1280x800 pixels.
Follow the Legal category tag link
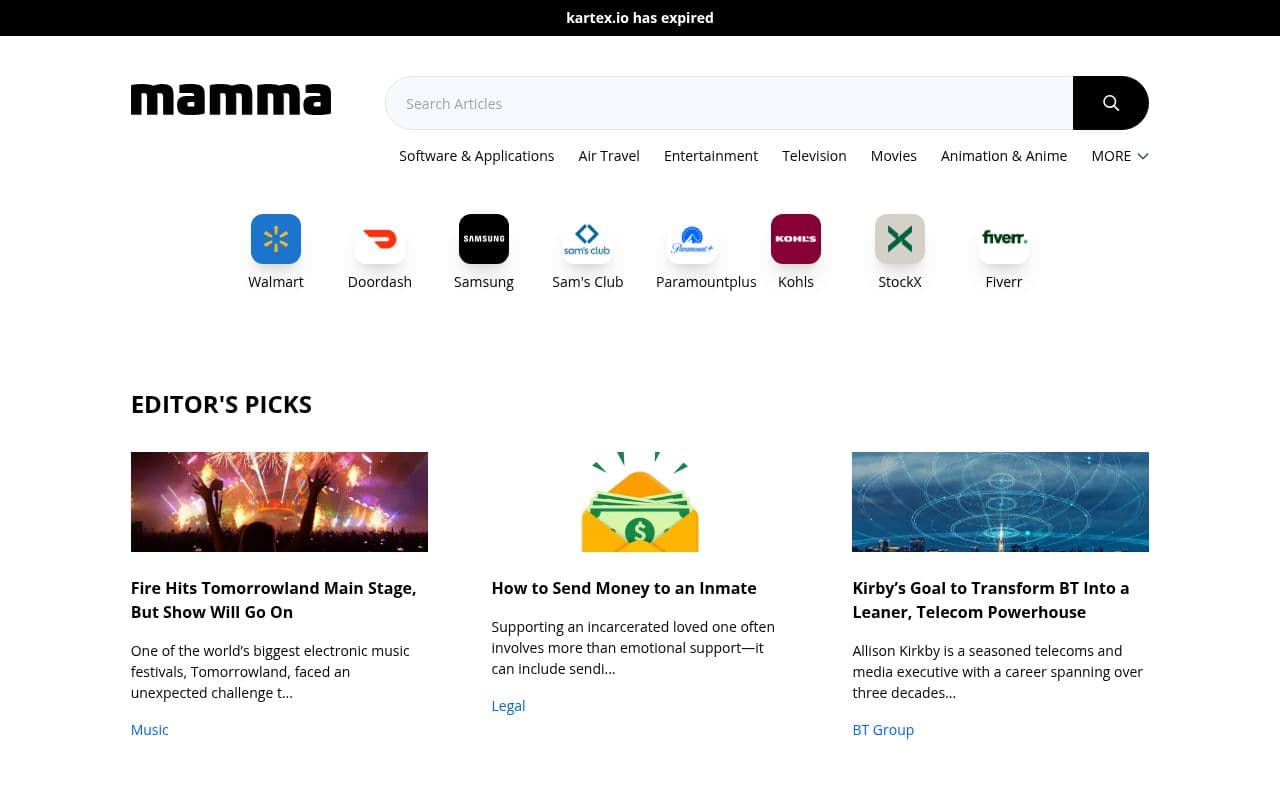pyautogui.click(x=508, y=706)
